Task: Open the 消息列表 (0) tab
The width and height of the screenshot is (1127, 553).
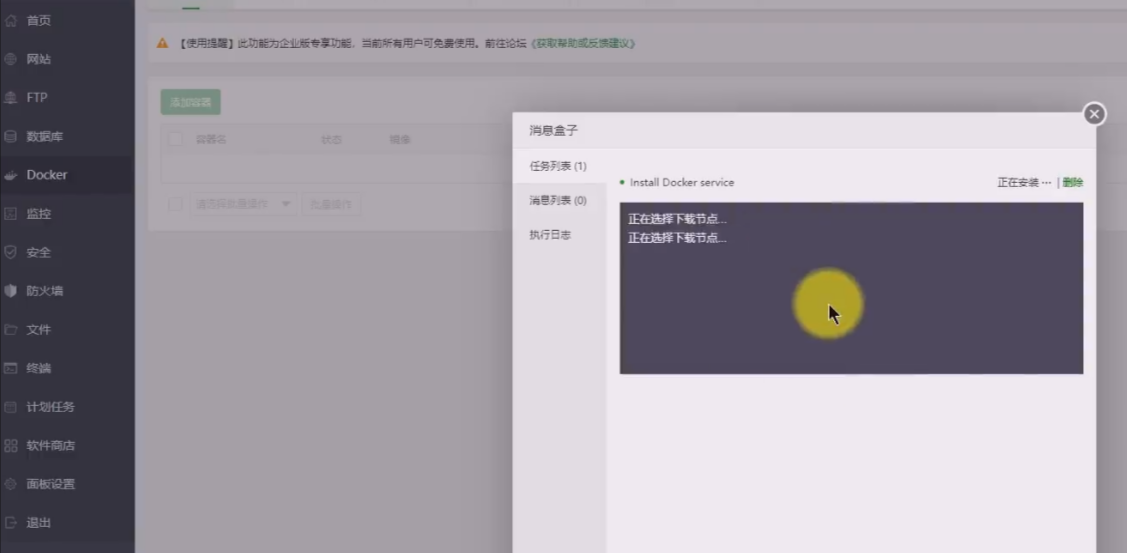Action: [x=557, y=200]
